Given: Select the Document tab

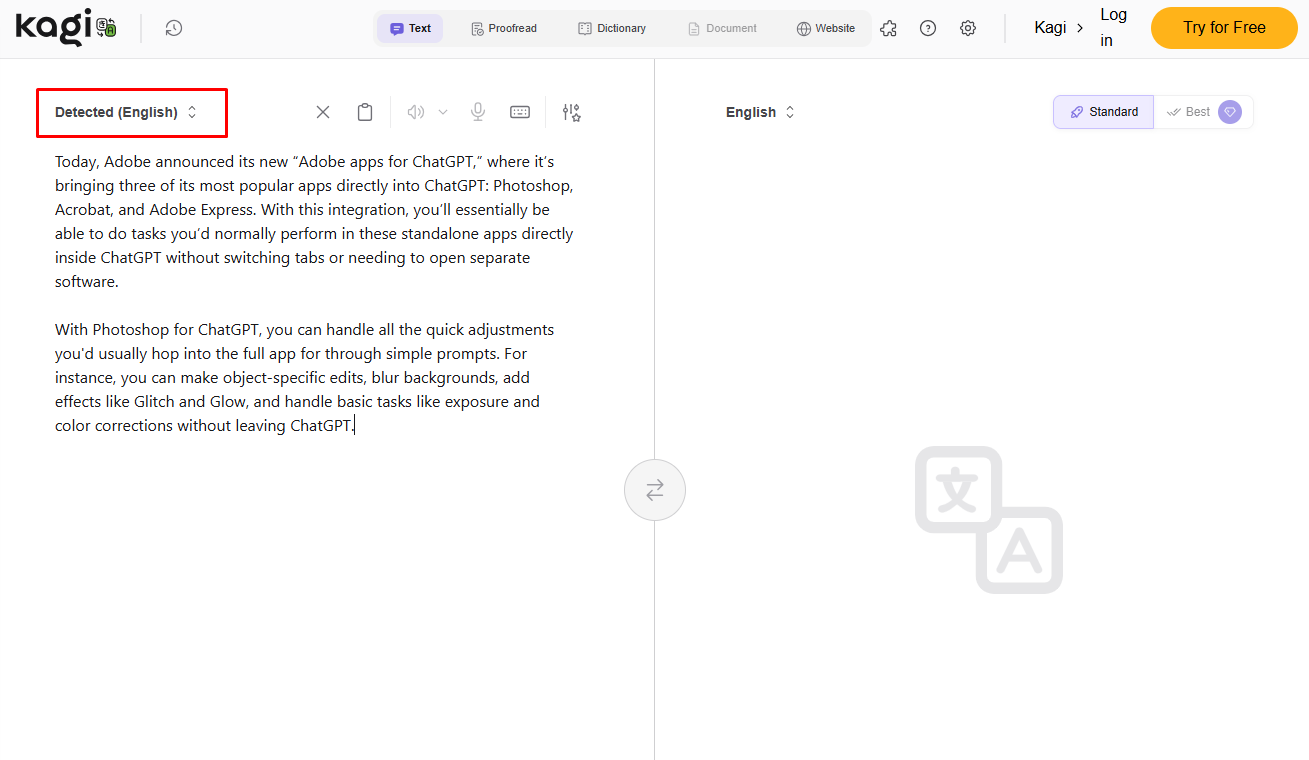Looking at the screenshot, I should coord(722,28).
